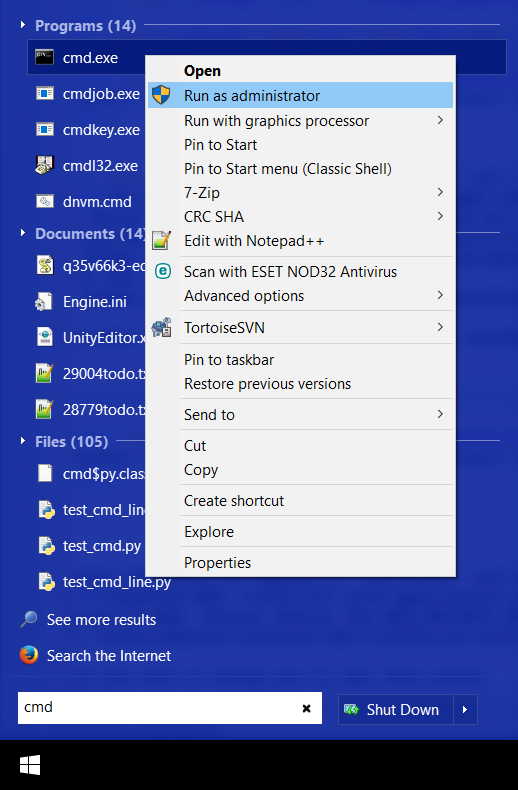Select cmd.exe text in results
This screenshot has height=790, width=518.
90,57
